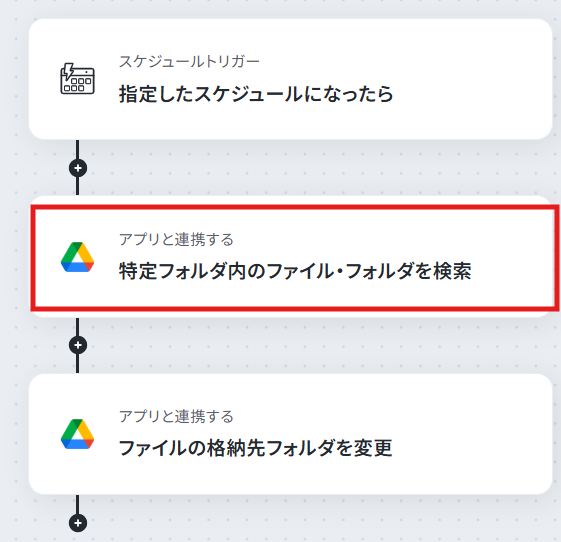The image size is (561, 542).
Task: Click blank area right of the trigger title
Action: [x=472, y=94]
